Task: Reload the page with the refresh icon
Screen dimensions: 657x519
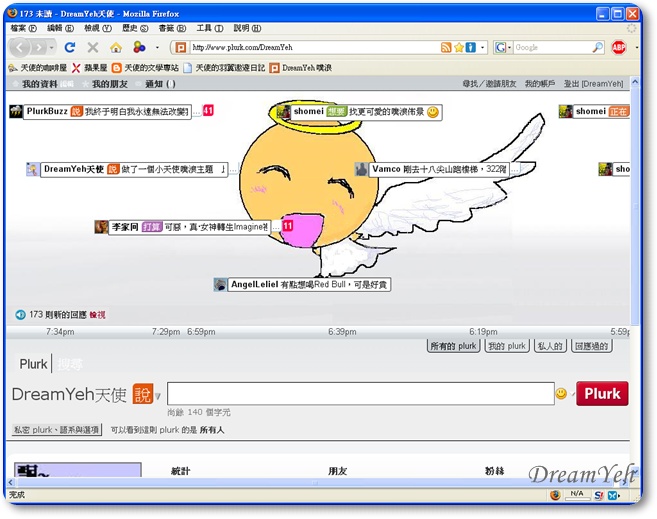Action: pos(70,47)
